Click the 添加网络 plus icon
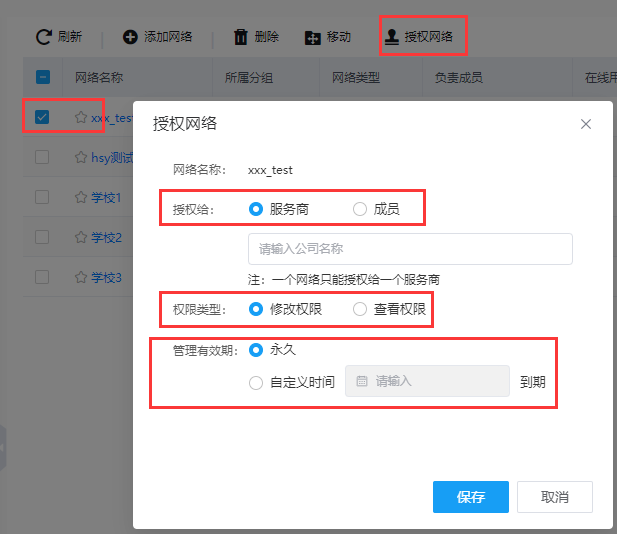This screenshot has height=534, width=617. (130, 37)
